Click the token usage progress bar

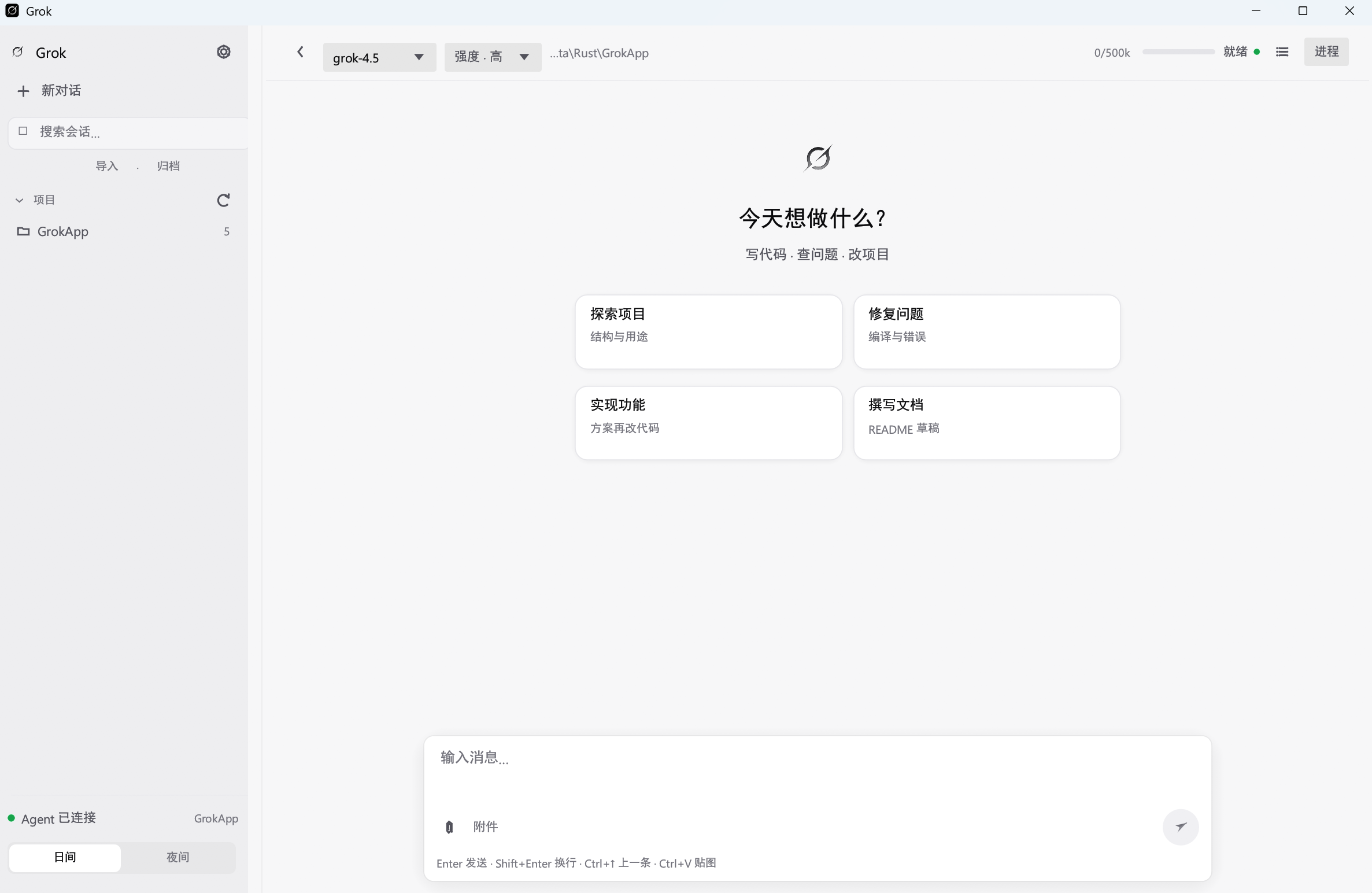pyautogui.click(x=1178, y=52)
